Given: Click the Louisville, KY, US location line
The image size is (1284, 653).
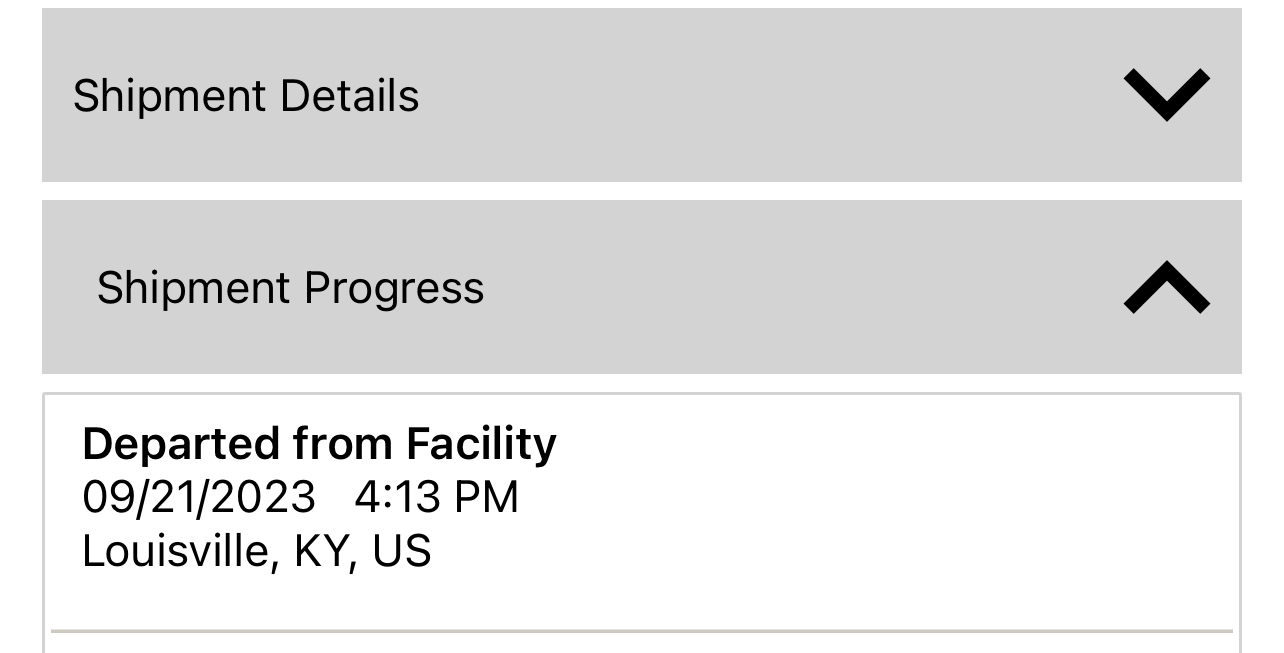Looking at the screenshot, I should (256, 552).
